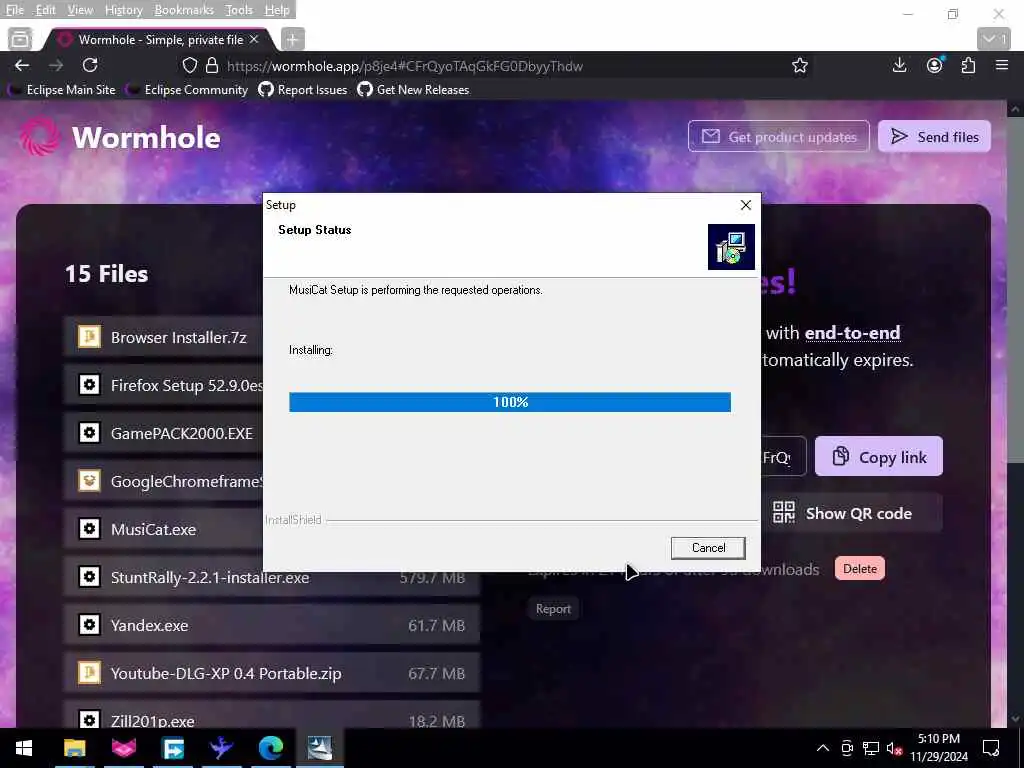Delete the shared files

click(859, 569)
